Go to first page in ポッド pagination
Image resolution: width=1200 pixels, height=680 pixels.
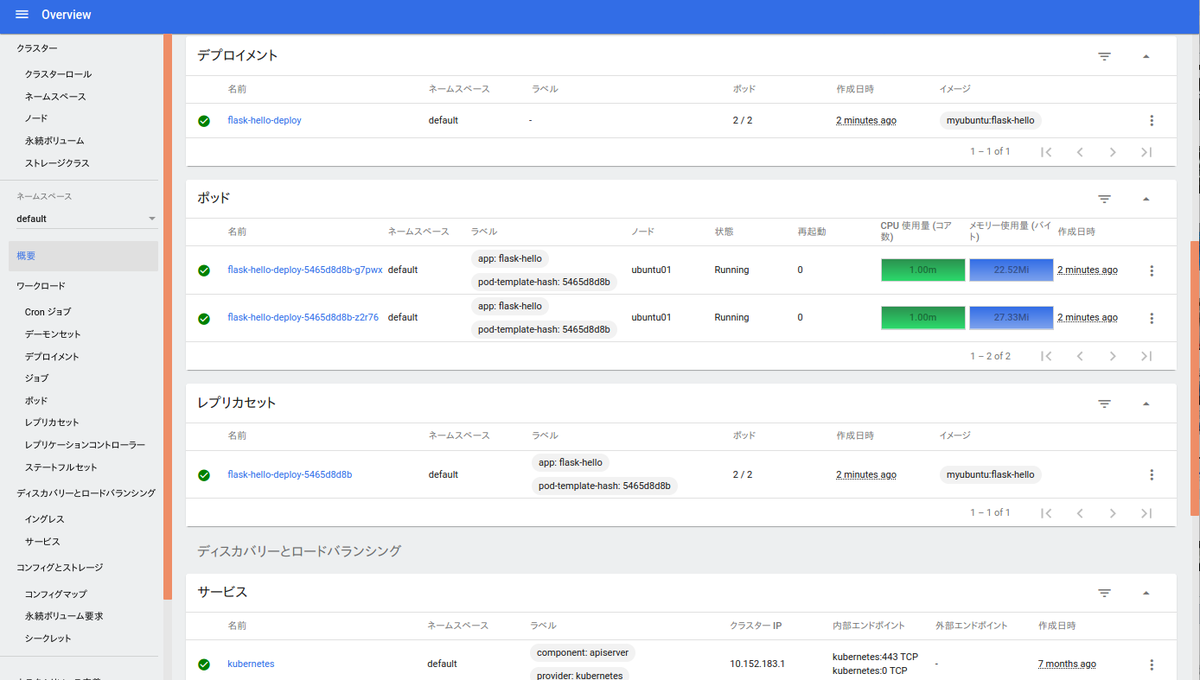[1046, 356]
